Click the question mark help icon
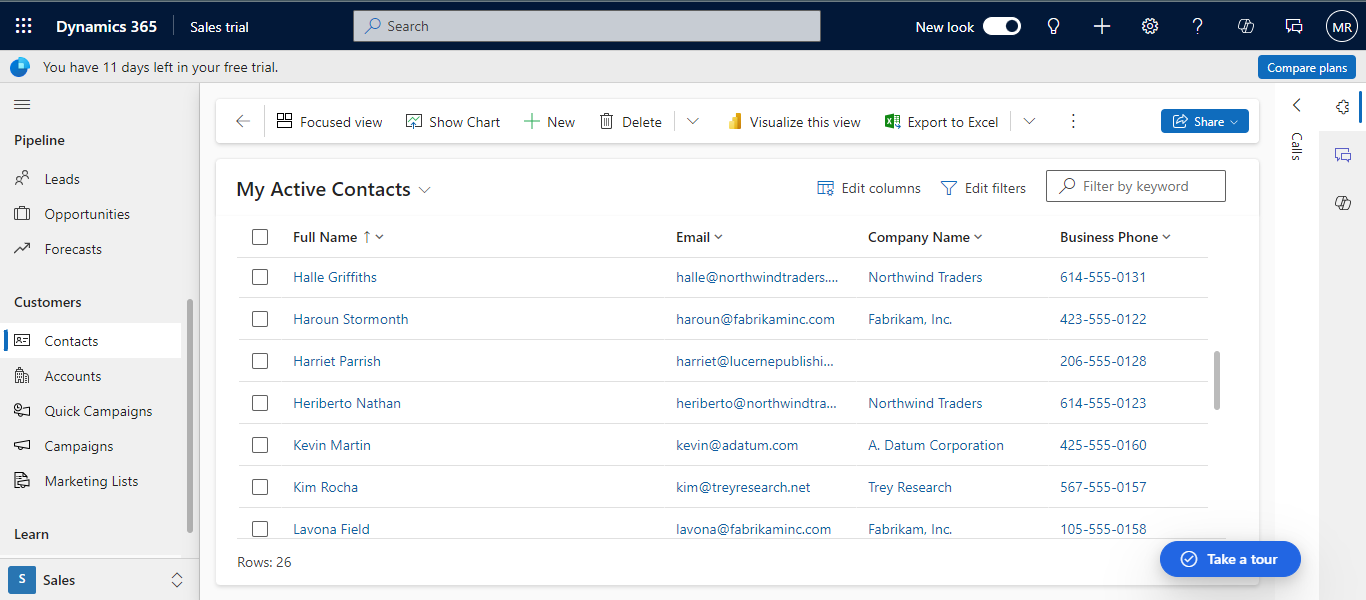The image size is (1366, 600). click(1197, 27)
